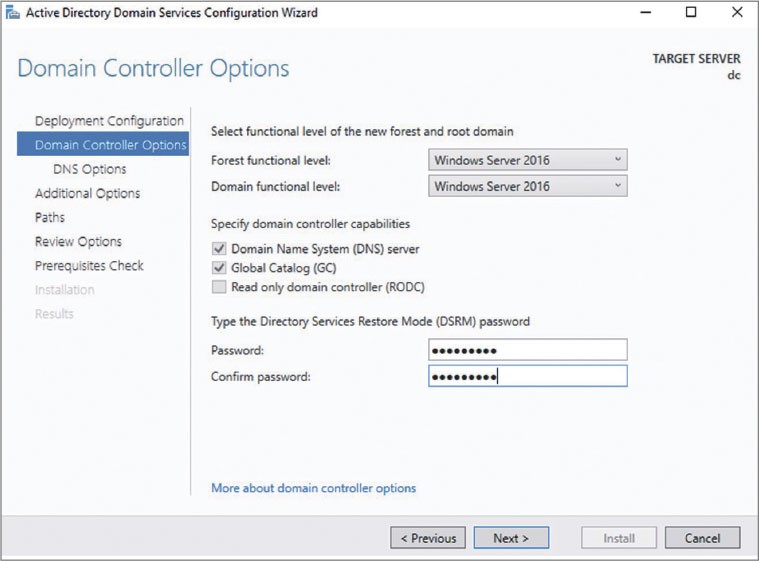Viewport: 759px width, 561px height.
Task: Maximize the configuration wizard window
Action: [691, 13]
